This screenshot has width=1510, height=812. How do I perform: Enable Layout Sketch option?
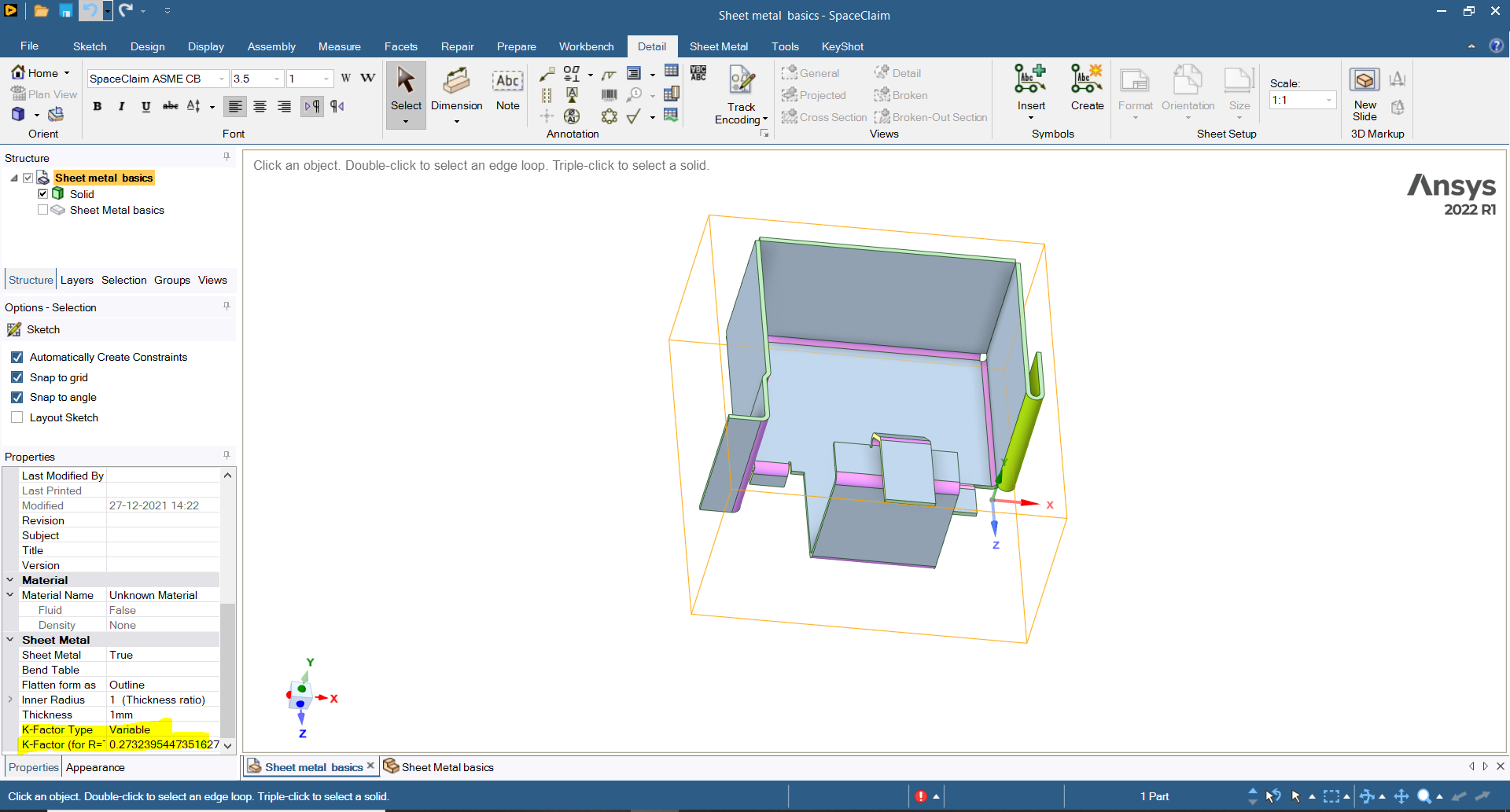[17, 417]
